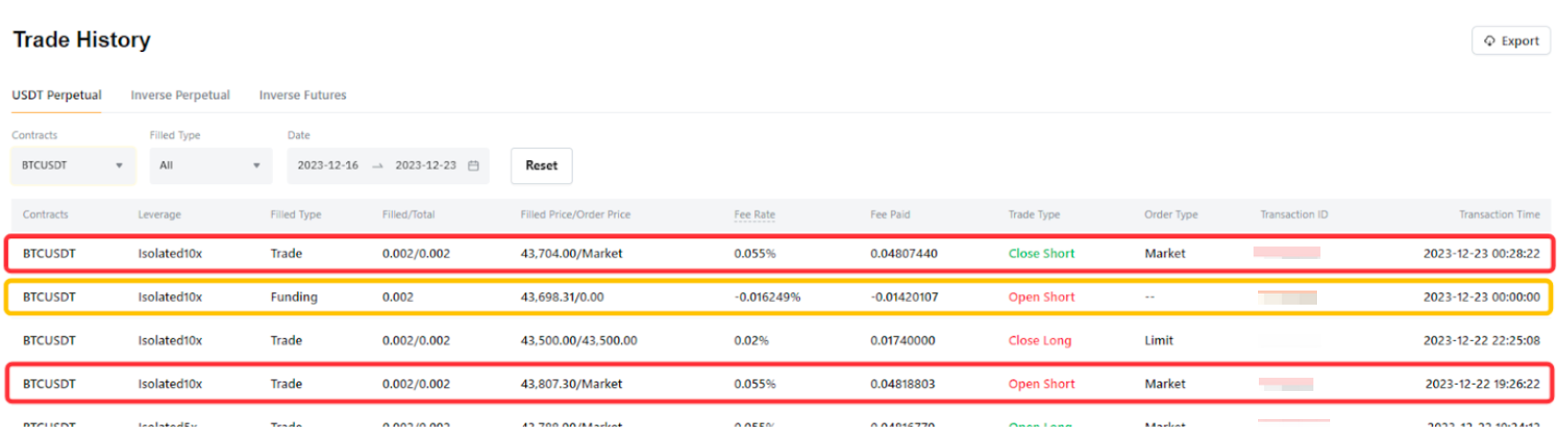Click the Transaction ID column header
This screenshot has width=1568, height=427.
click(x=1293, y=215)
